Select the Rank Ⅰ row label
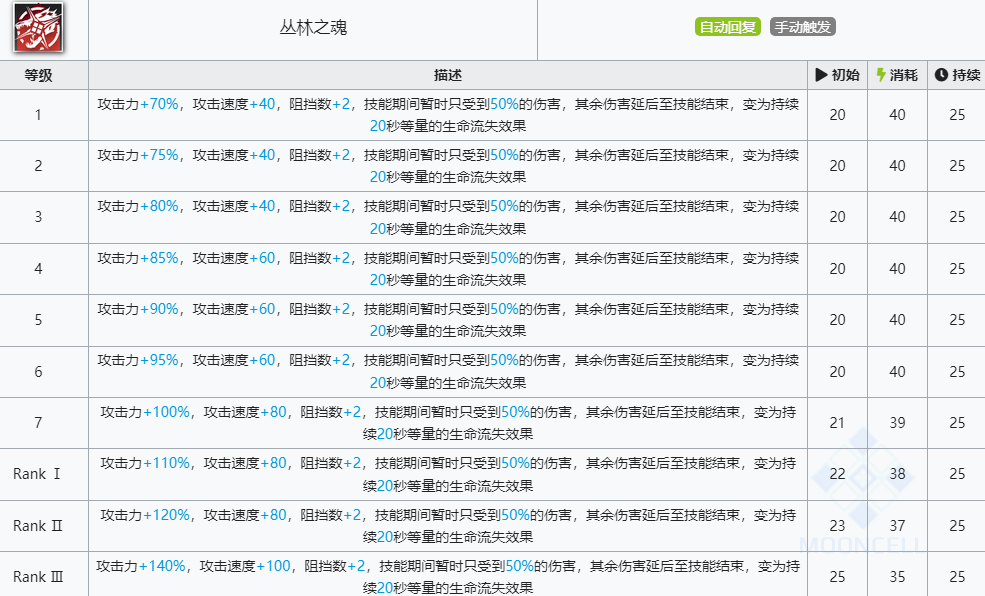Image resolution: width=985 pixels, height=596 pixels. (x=39, y=474)
